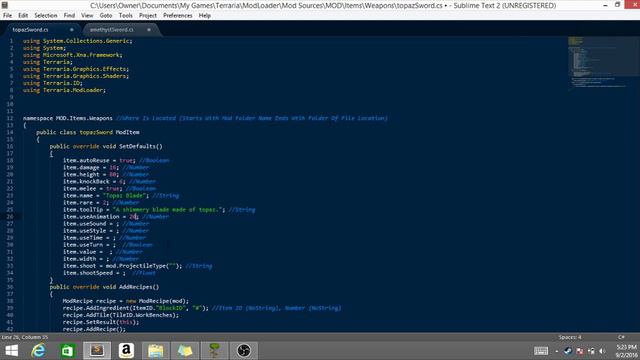Click the recipe.AddTile(TileID.WorkBenches) line
The height and width of the screenshot is (360, 640).
point(121,315)
